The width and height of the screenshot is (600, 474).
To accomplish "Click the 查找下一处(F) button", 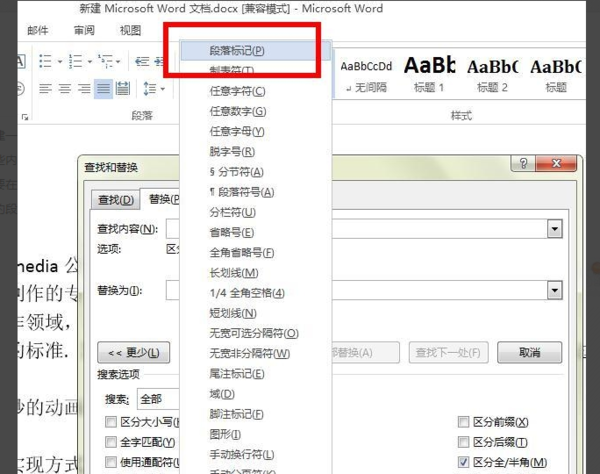I will click(x=448, y=352).
